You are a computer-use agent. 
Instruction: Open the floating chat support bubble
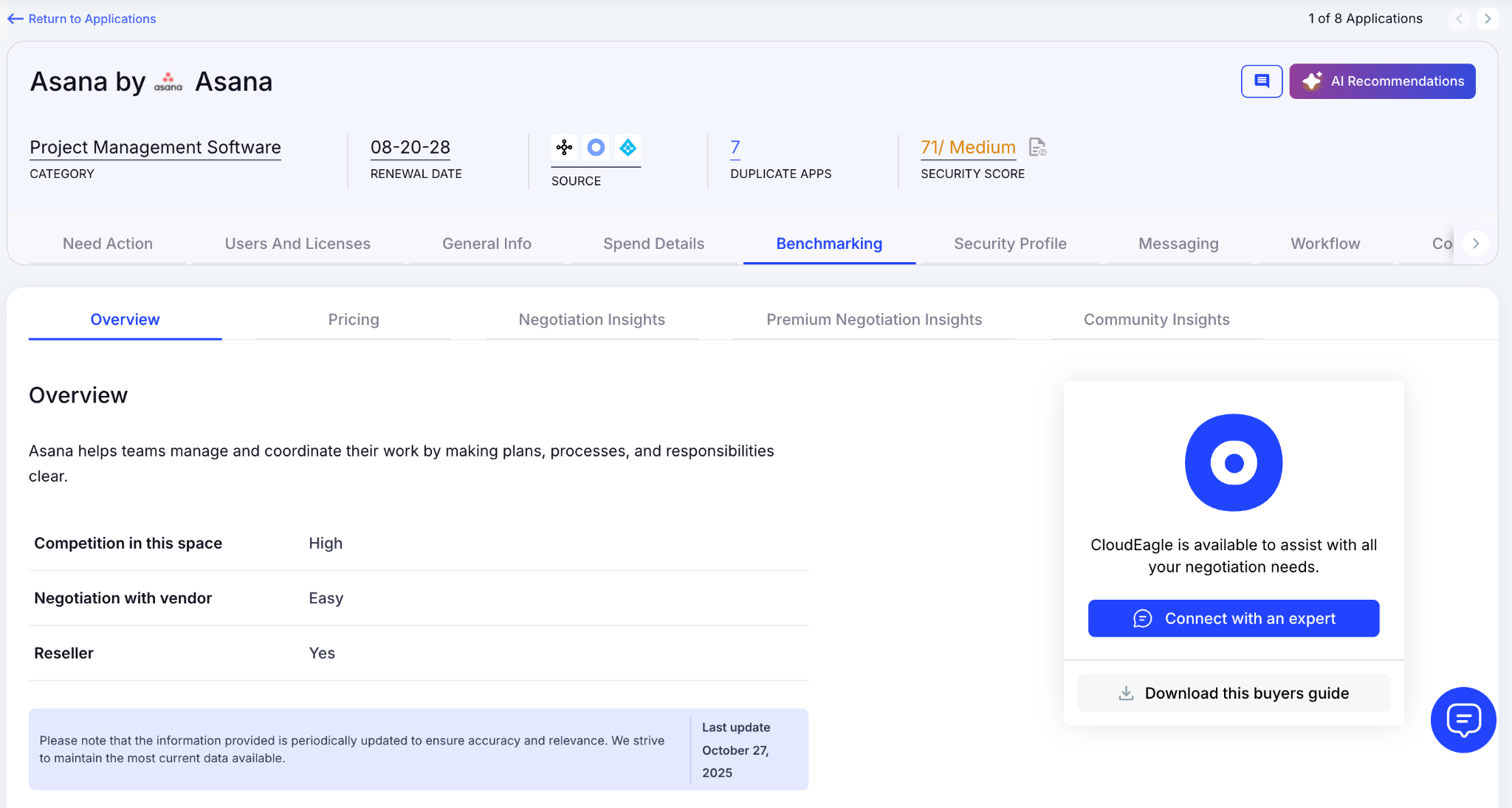[1463, 719]
